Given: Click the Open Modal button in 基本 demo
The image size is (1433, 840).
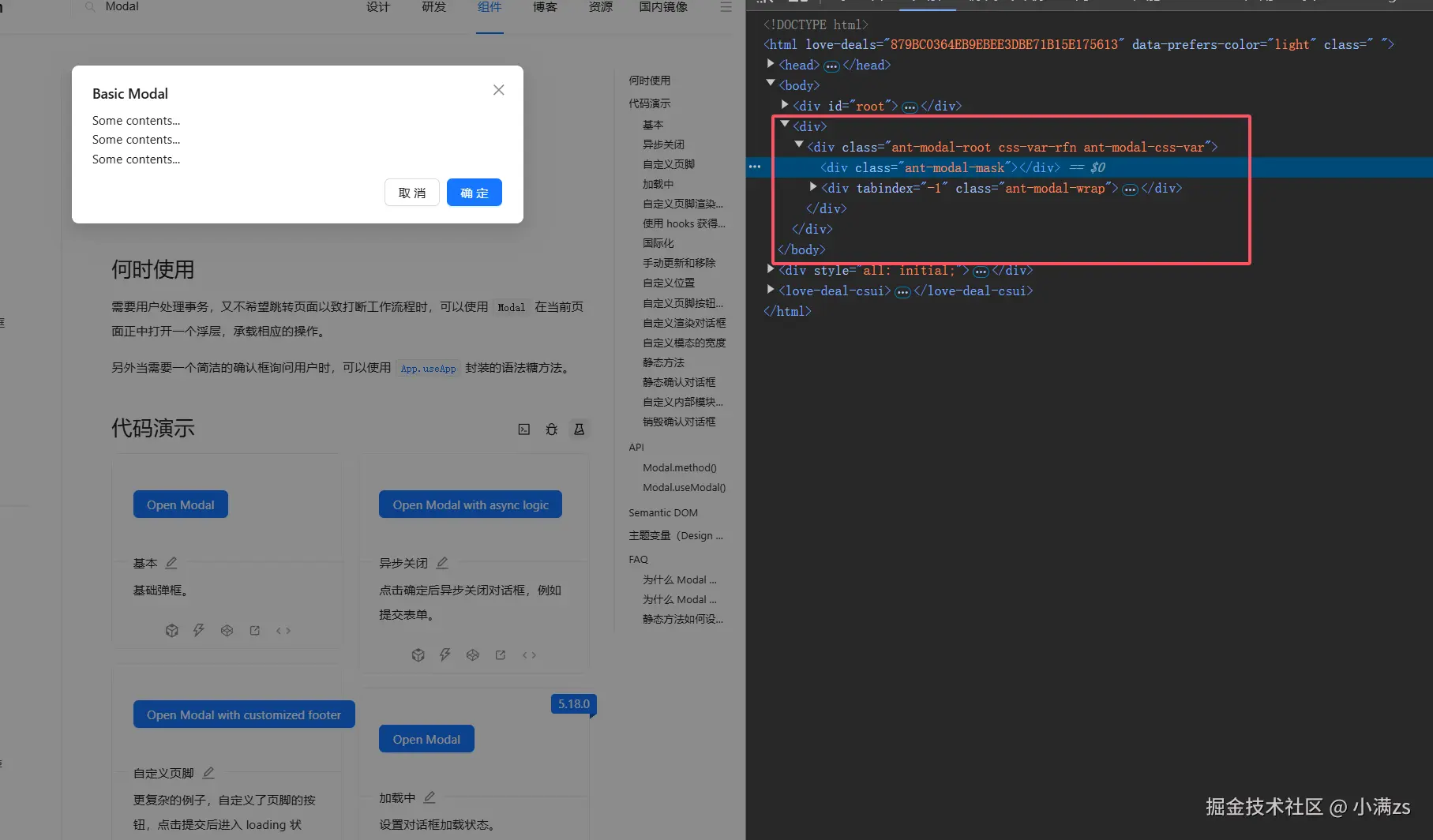Looking at the screenshot, I should [181, 504].
